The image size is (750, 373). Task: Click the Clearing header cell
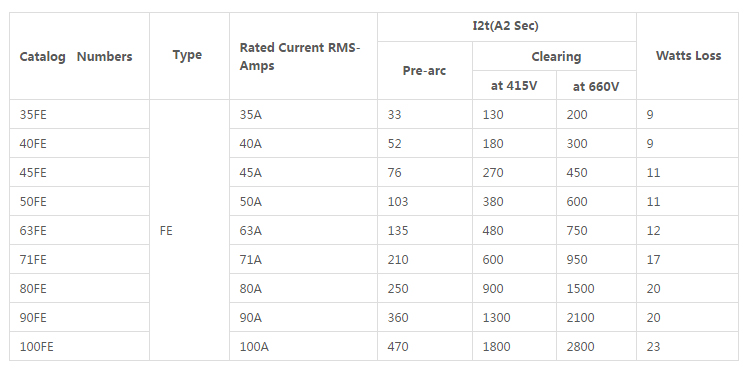[x=556, y=56]
